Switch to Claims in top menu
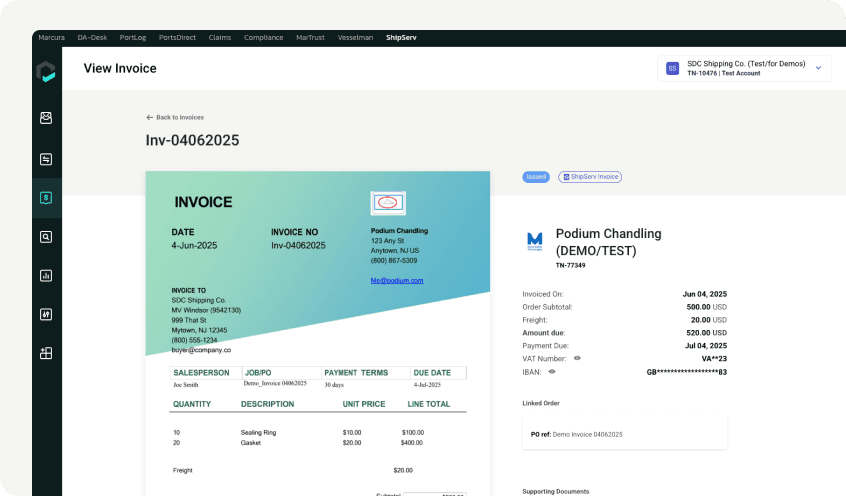 click(x=220, y=38)
